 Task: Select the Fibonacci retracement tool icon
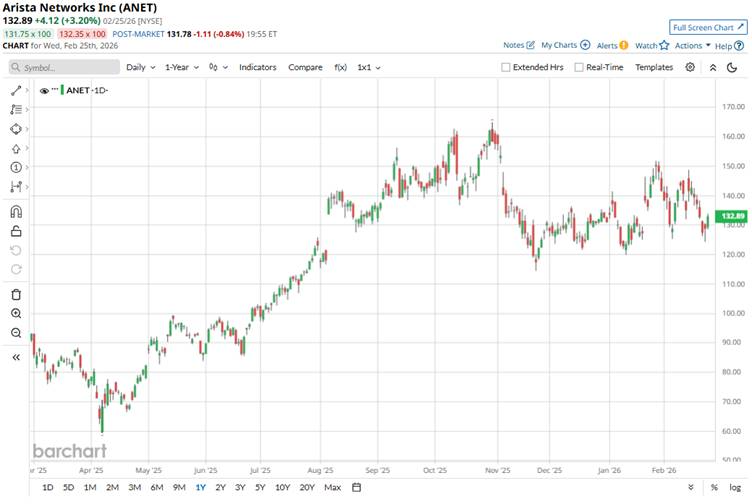pos(16,109)
